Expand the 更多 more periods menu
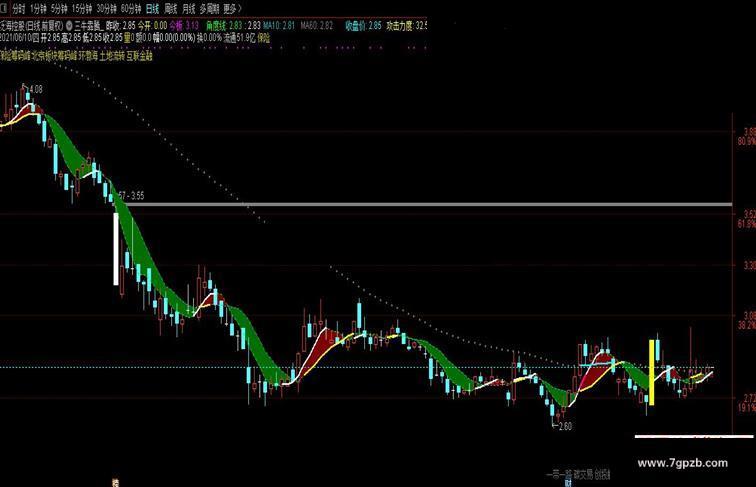This screenshot has height=487, width=756. [x=232, y=9]
